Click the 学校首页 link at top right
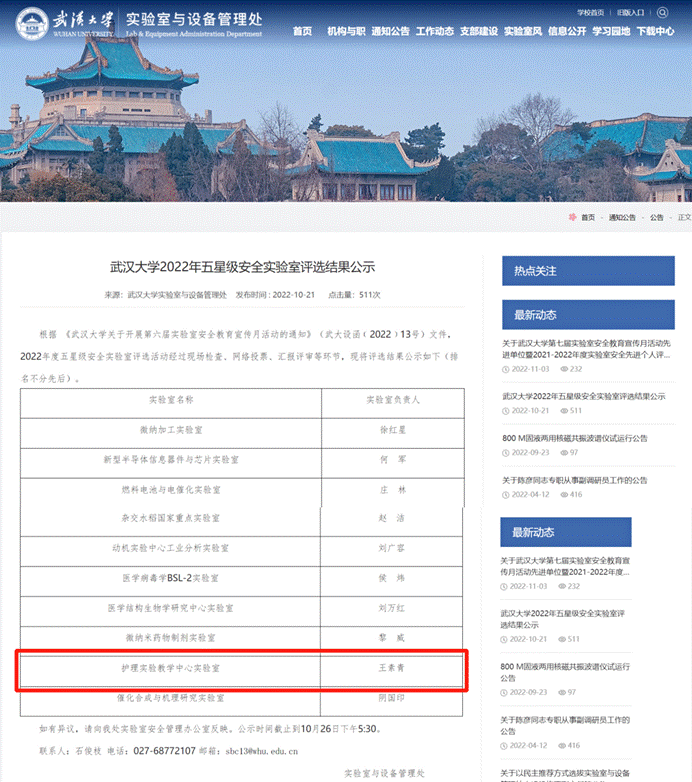 pyautogui.click(x=590, y=12)
